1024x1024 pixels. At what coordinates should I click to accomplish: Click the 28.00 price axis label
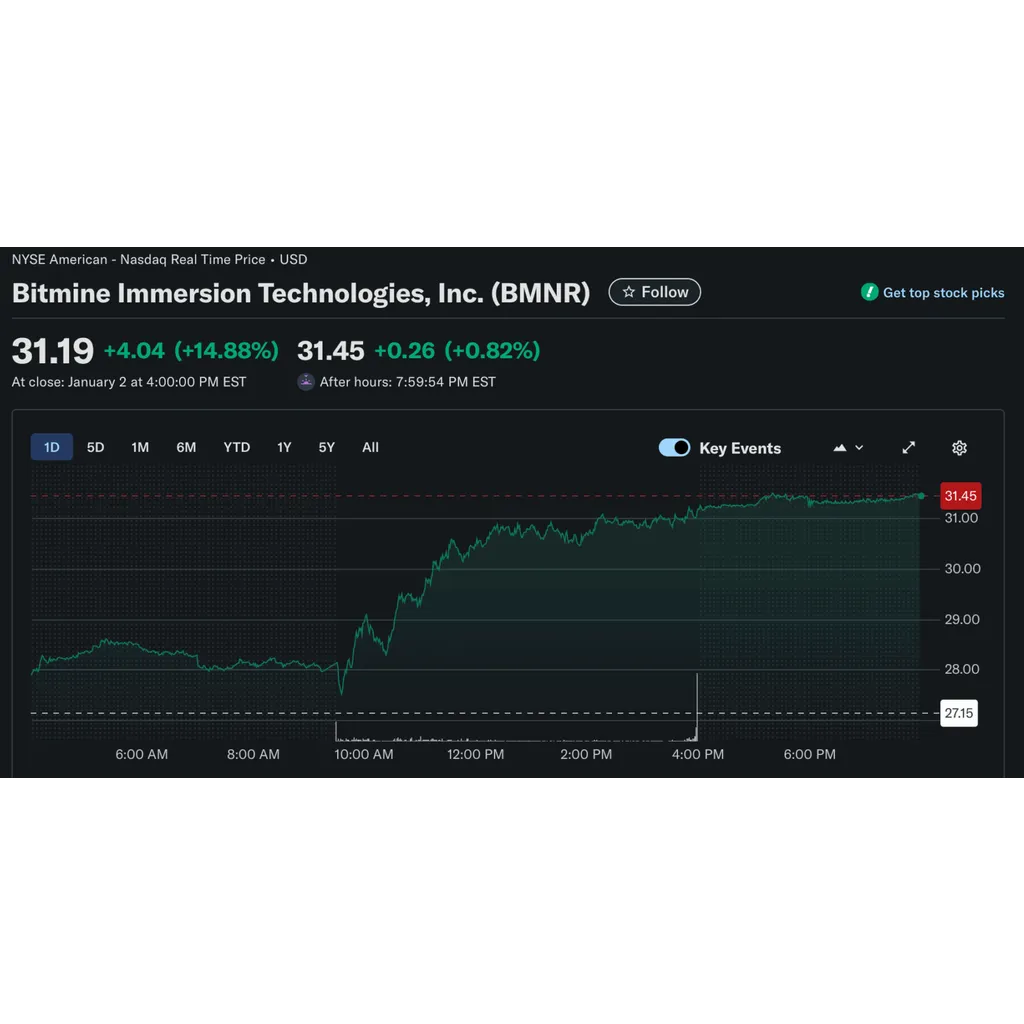point(961,669)
